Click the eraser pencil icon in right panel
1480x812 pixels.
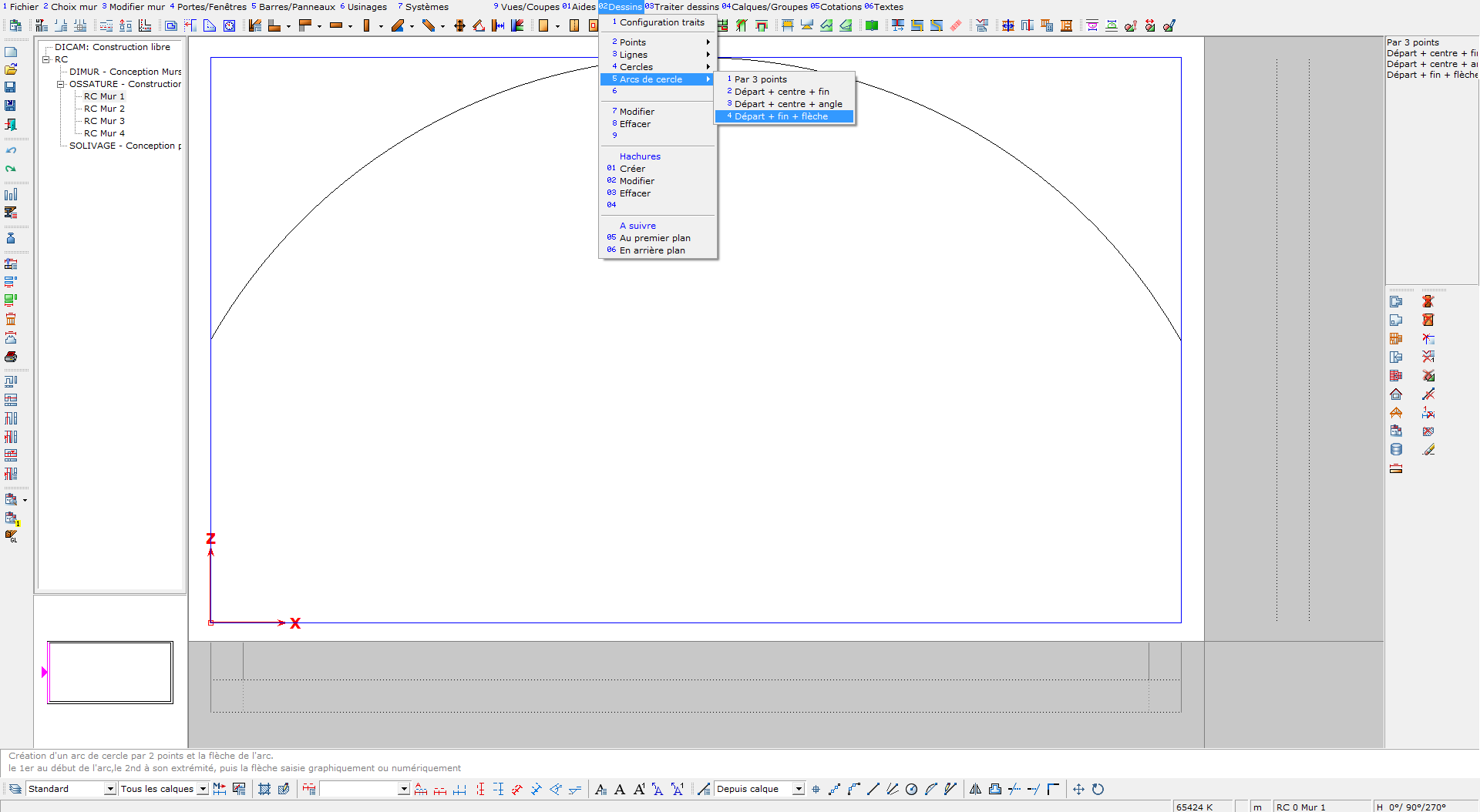[x=1428, y=450]
